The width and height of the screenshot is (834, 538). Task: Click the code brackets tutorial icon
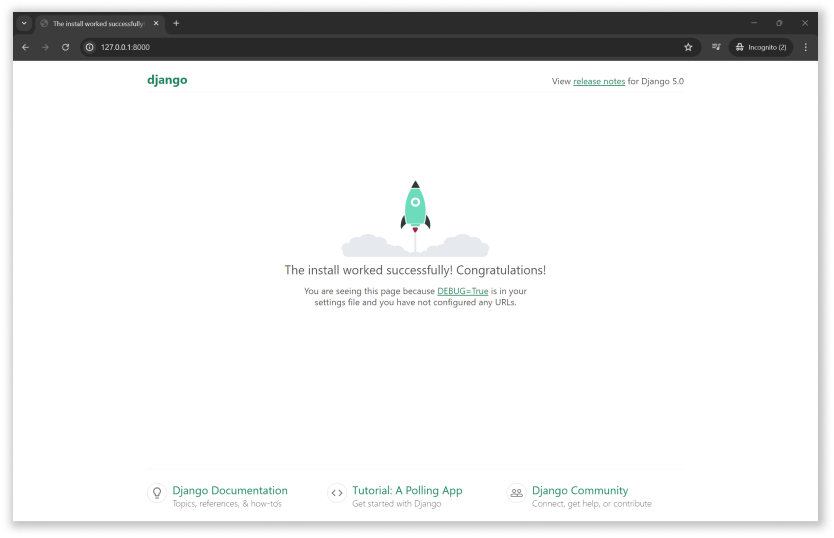click(x=337, y=493)
